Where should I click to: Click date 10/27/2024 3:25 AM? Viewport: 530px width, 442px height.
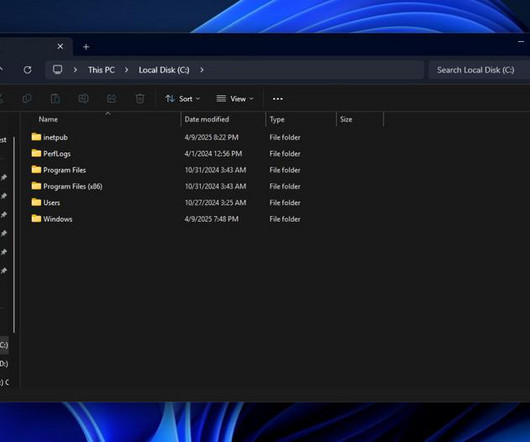point(215,202)
